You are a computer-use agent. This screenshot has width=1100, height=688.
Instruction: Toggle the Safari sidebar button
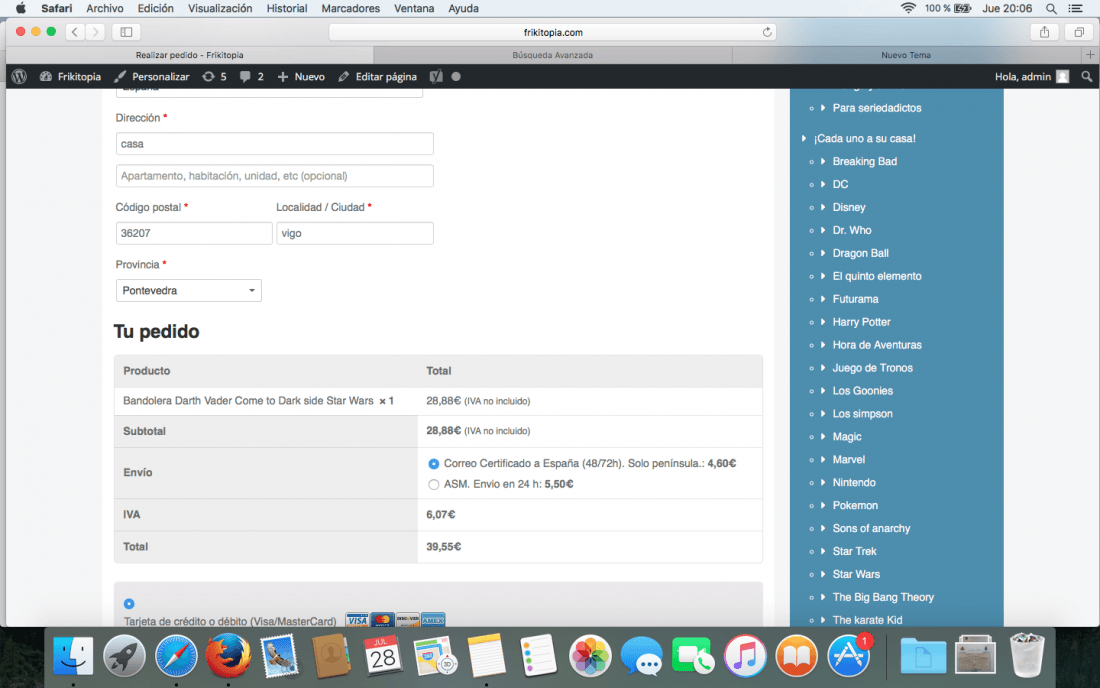(x=126, y=32)
